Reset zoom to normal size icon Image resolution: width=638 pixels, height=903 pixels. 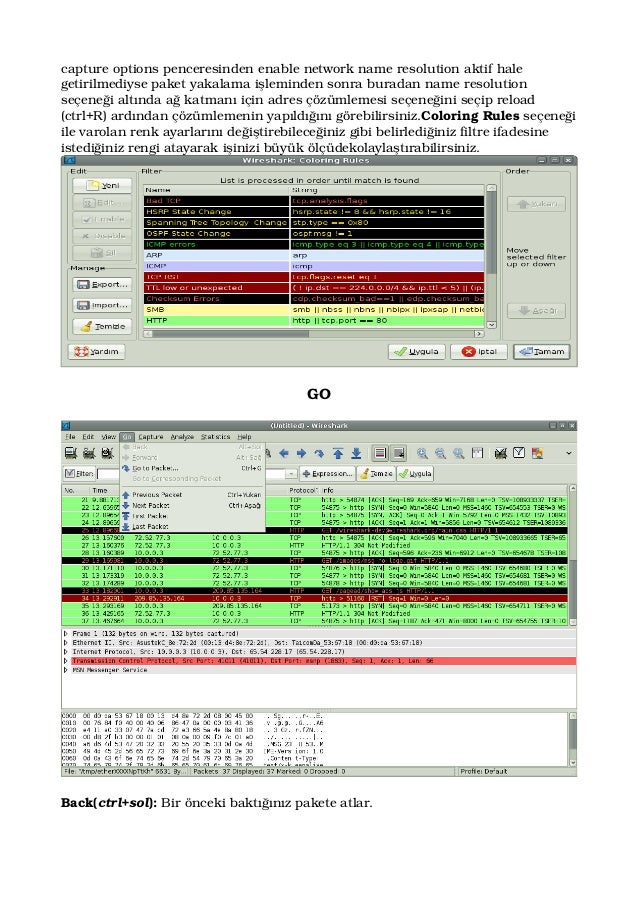point(458,453)
